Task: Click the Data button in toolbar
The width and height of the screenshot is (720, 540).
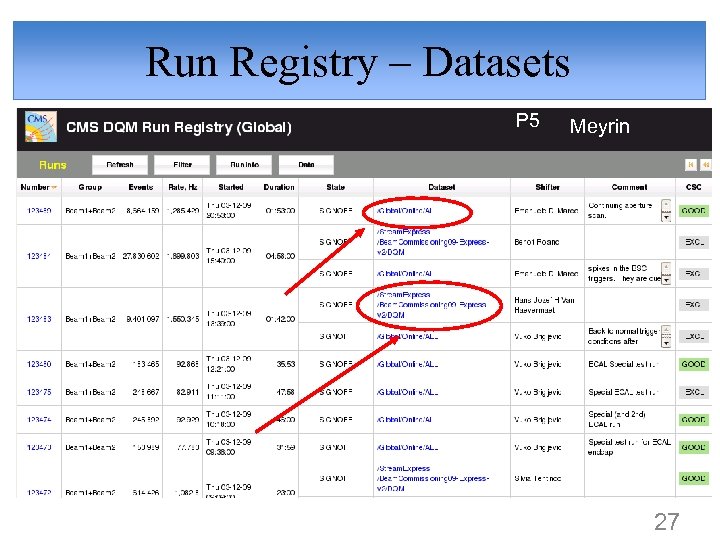Action: pyautogui.click(x=306, y=164)
